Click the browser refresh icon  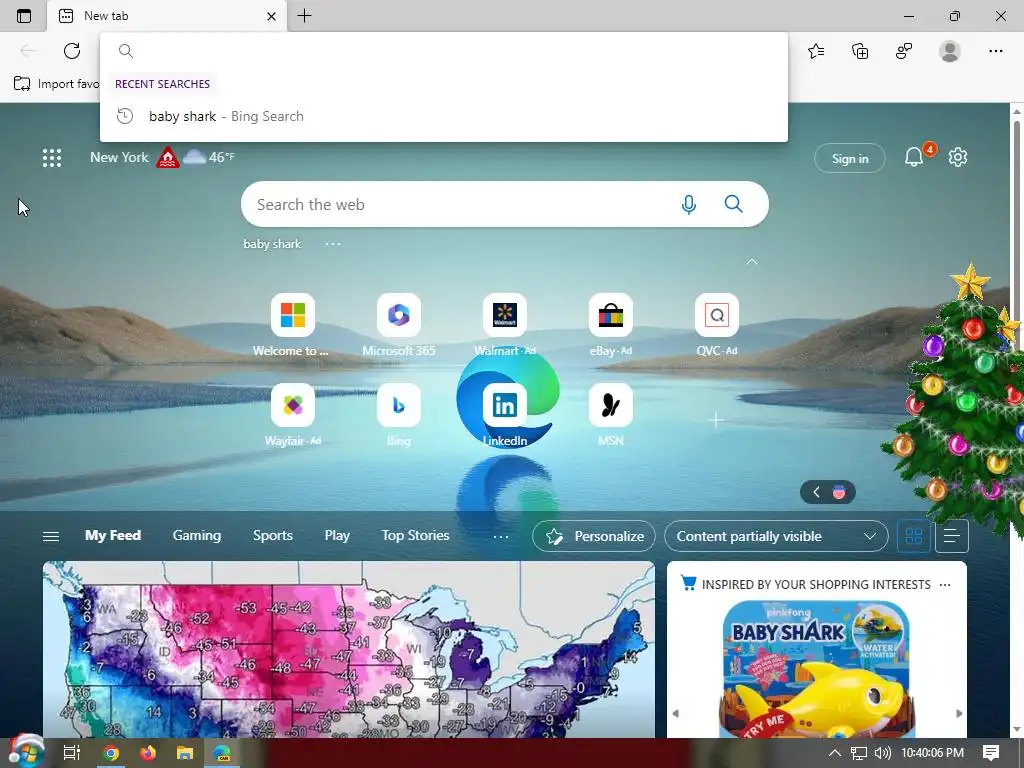(72, 51)
